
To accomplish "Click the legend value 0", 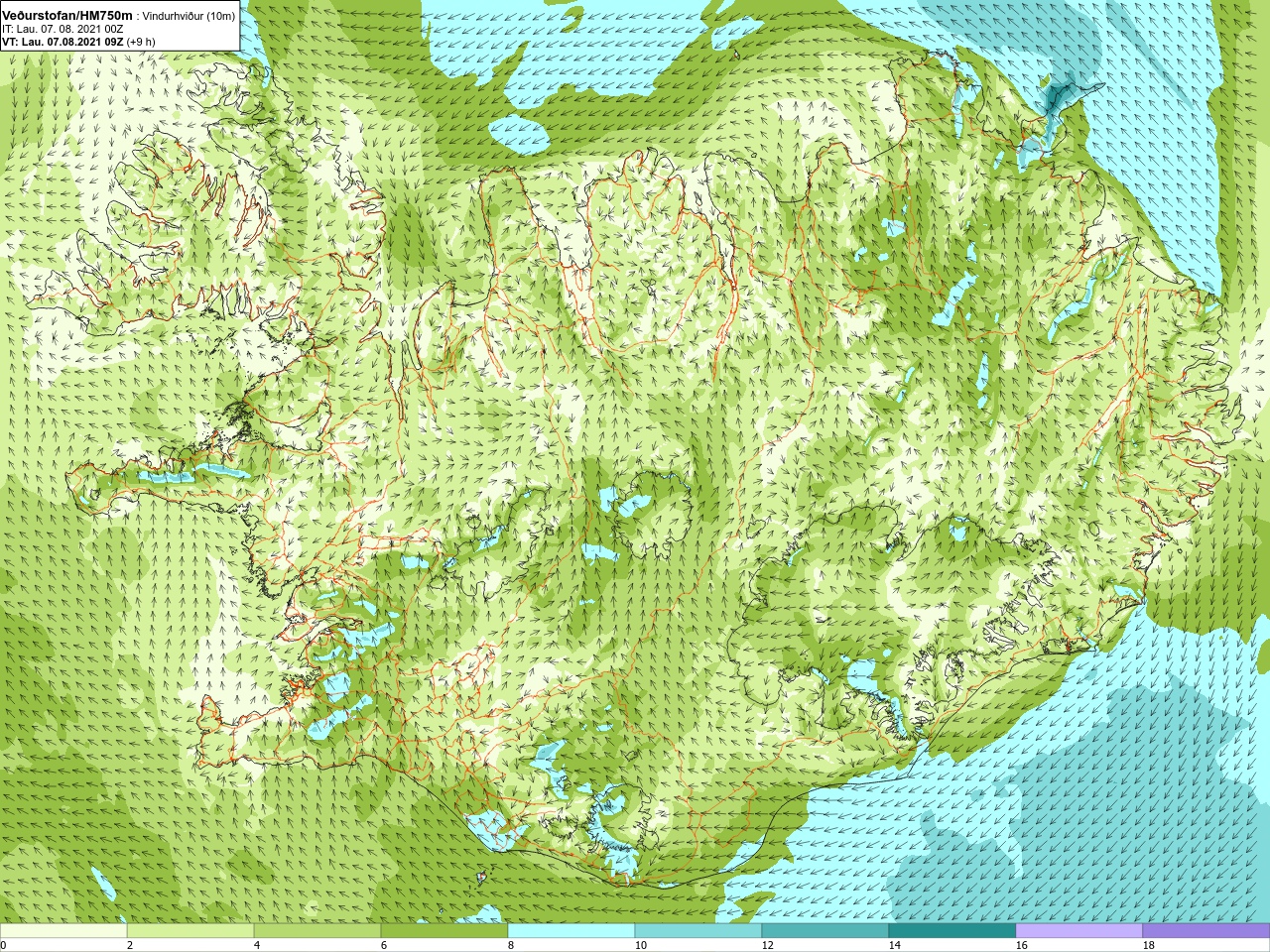I will coord(3,945).
